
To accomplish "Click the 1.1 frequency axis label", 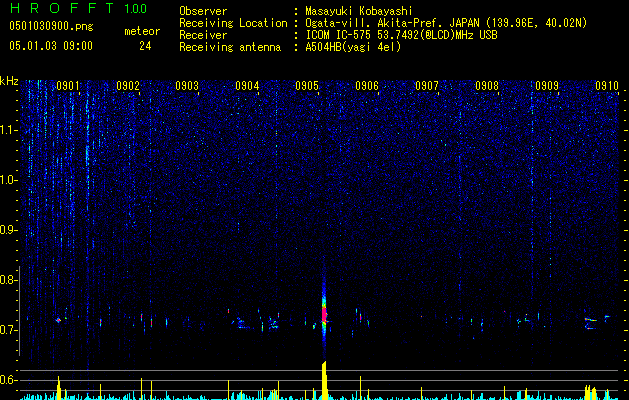I will [x=9, y=130].
